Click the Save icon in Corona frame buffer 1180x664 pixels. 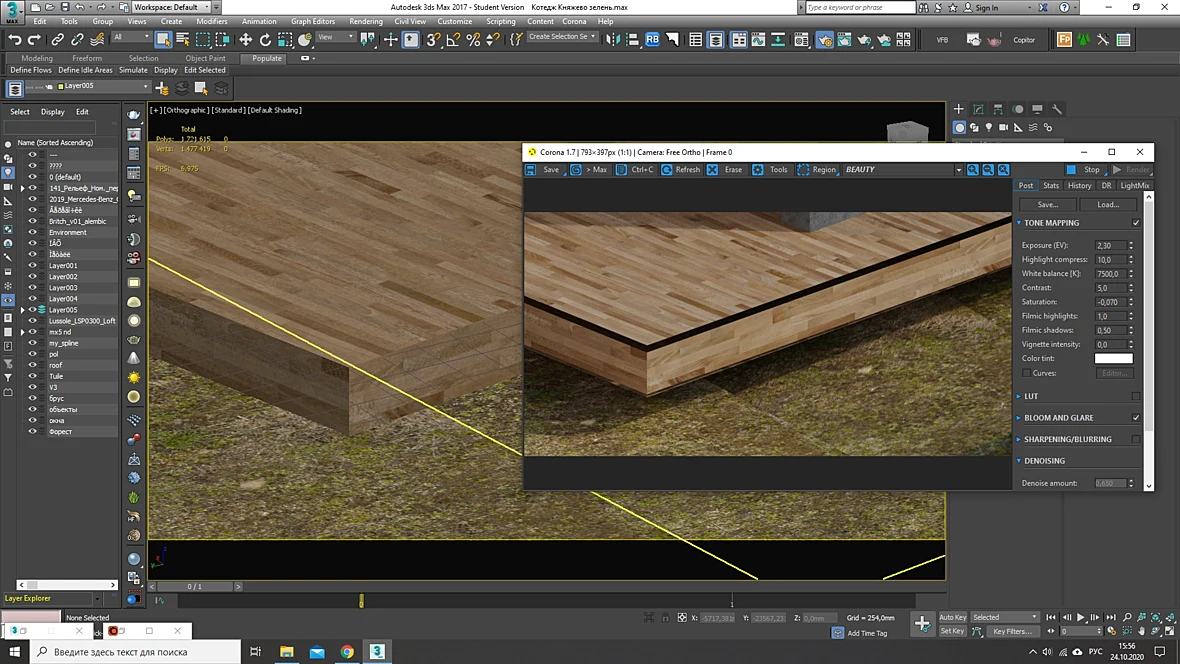(531, 169)
